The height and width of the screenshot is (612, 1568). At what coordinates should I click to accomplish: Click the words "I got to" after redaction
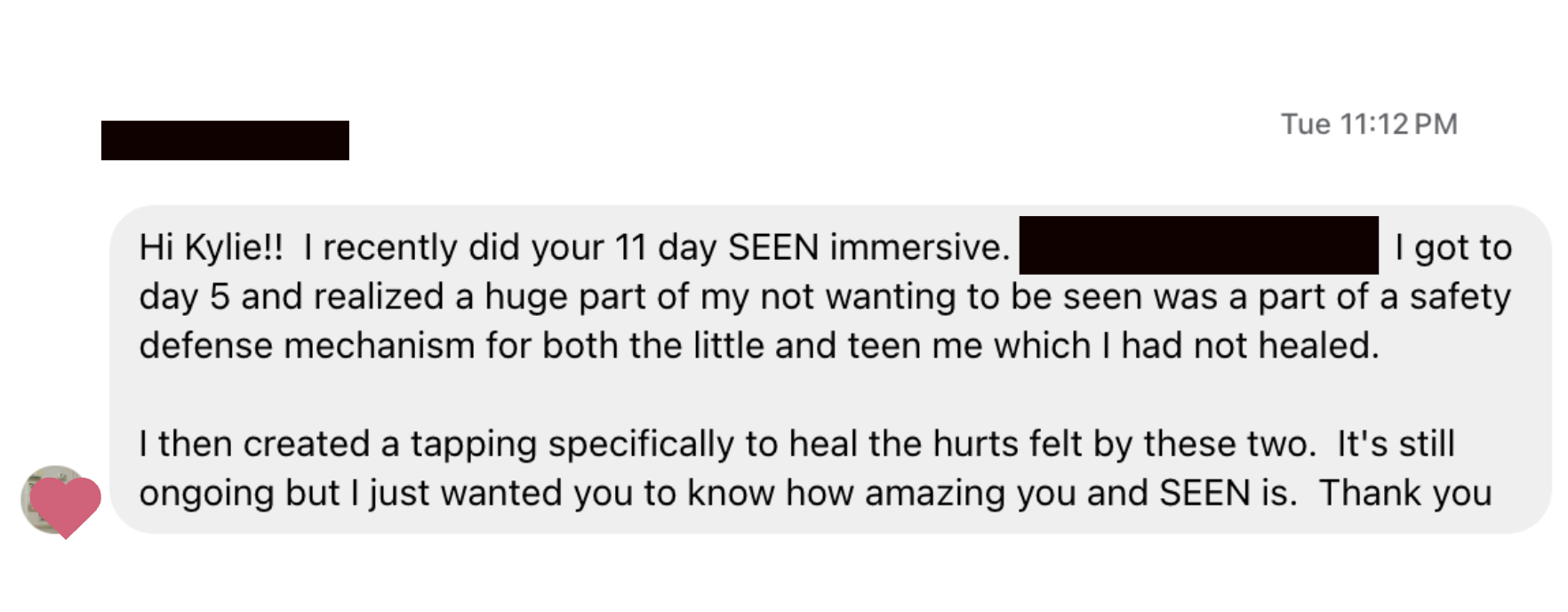pos(1452,247)
